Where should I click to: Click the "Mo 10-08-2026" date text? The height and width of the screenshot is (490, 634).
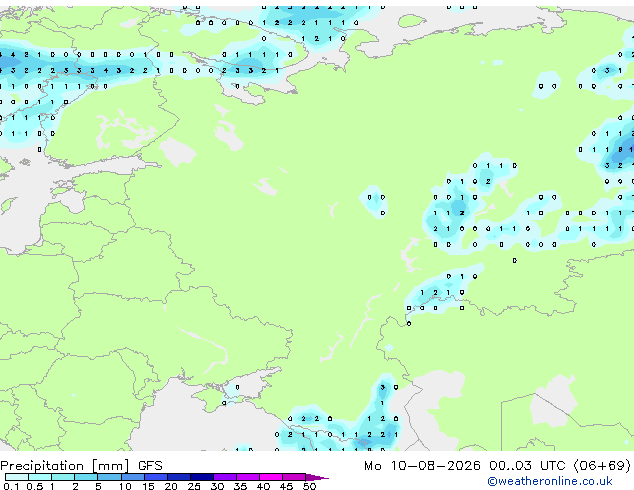click(422, 466)
